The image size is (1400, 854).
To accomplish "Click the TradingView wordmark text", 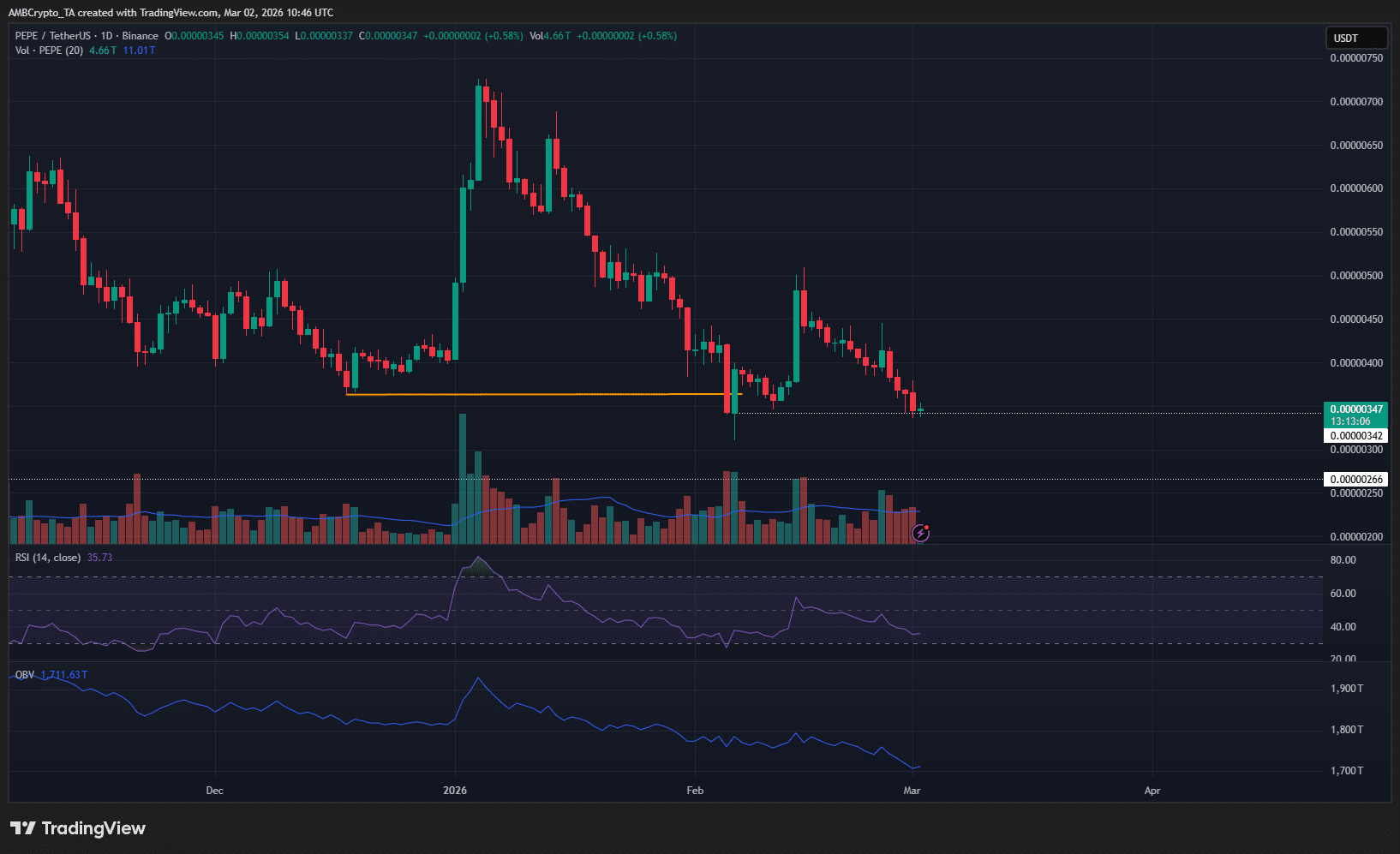I will pos(93,828).
